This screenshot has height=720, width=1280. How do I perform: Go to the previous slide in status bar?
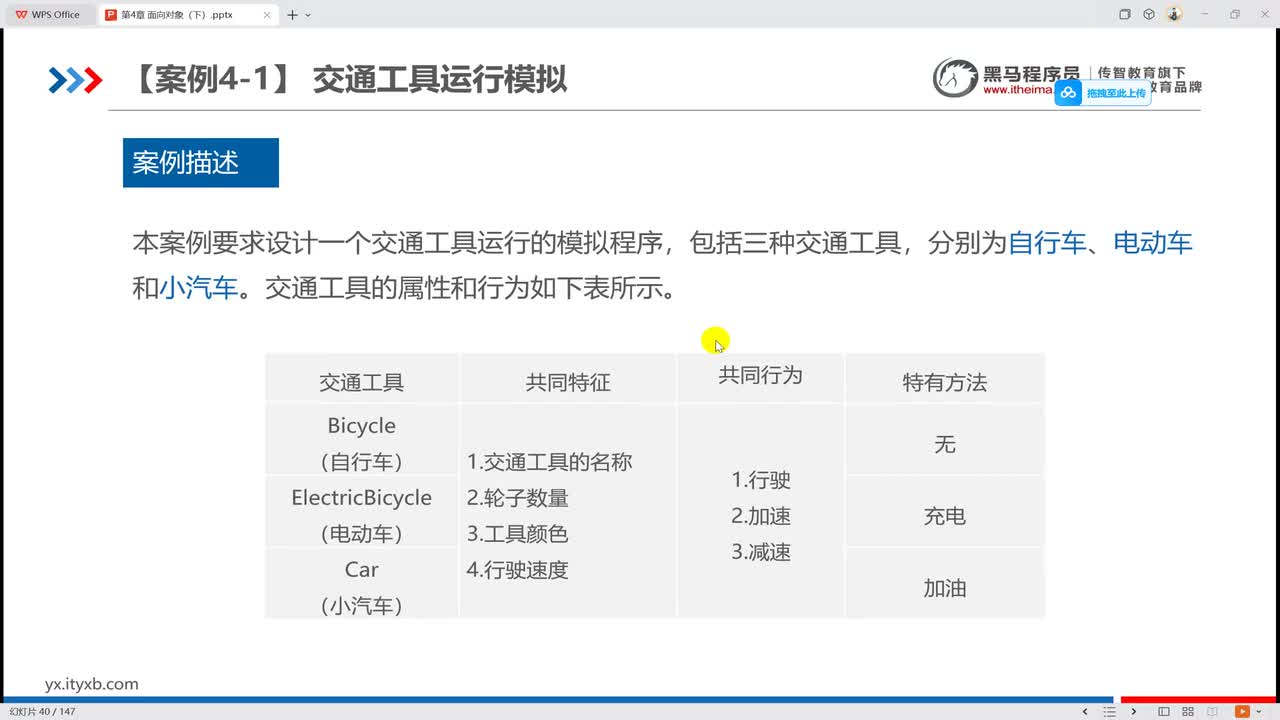1086,712
